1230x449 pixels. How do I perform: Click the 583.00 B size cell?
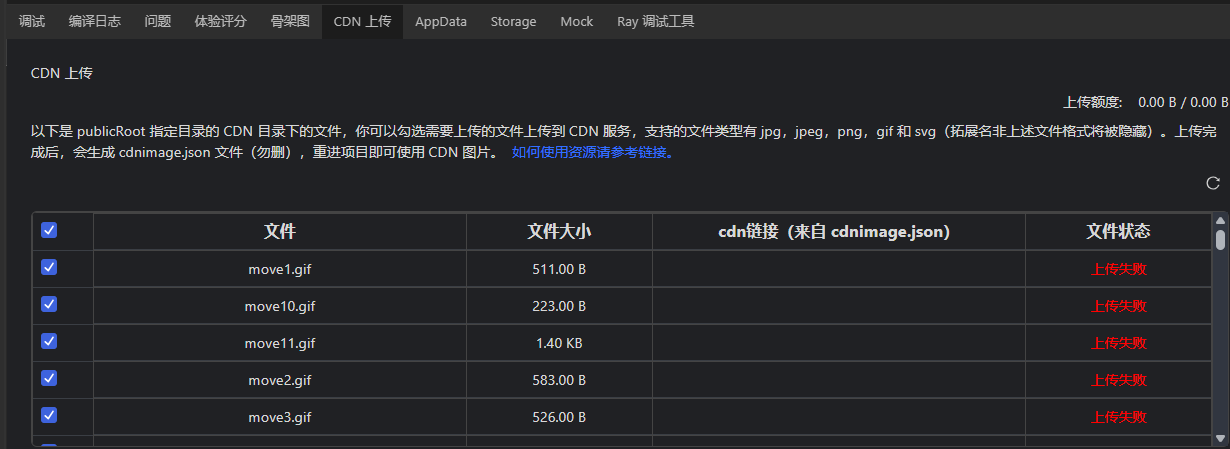[x=559, y=380]
